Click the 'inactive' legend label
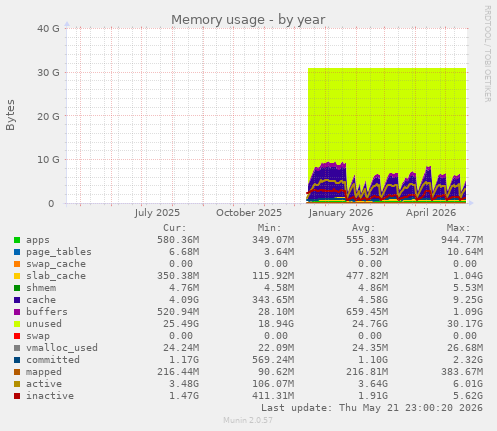The height and width of the screenshot is (431, 497). coord(50,396)
